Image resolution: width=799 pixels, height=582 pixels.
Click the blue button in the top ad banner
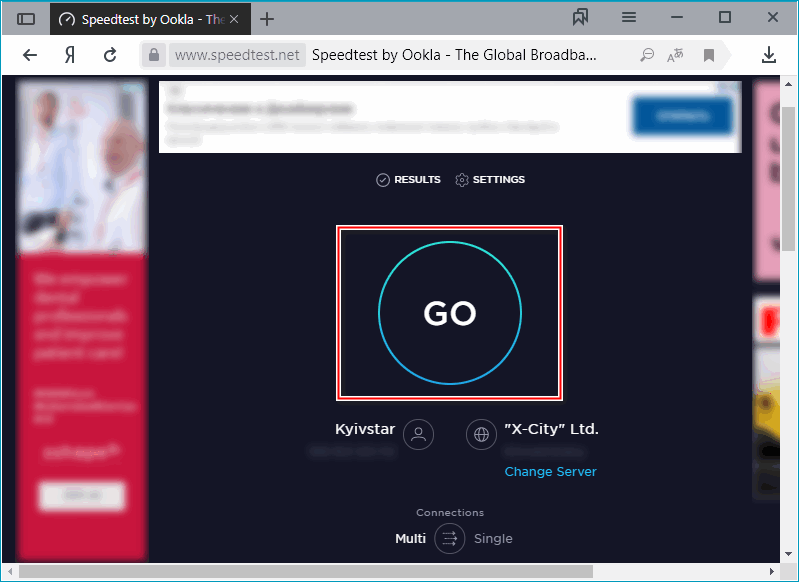point(683,116)
